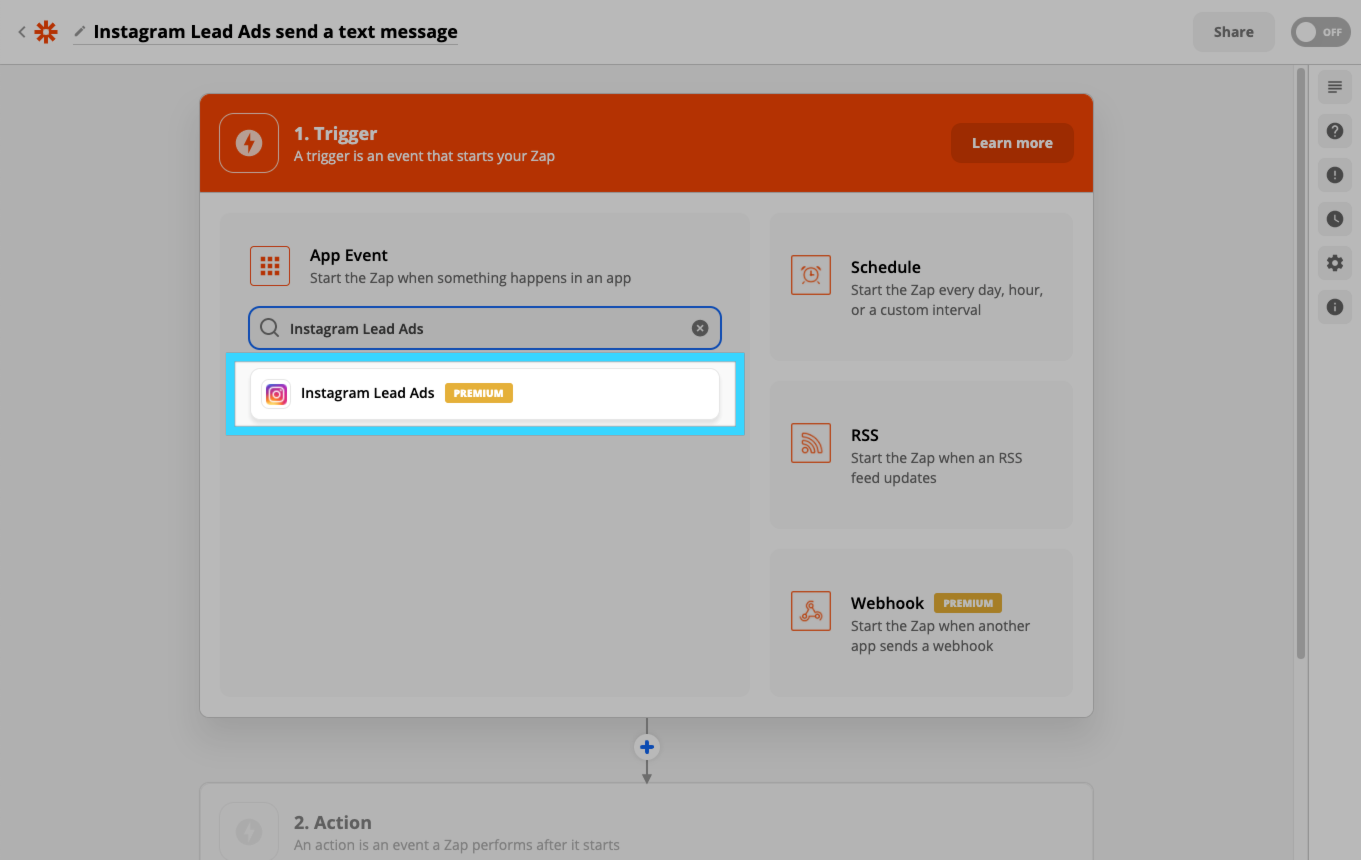Screen dimensions: 1361x860
Task: Open the notes sidebar icon
Action: [x=1334, y=87]
